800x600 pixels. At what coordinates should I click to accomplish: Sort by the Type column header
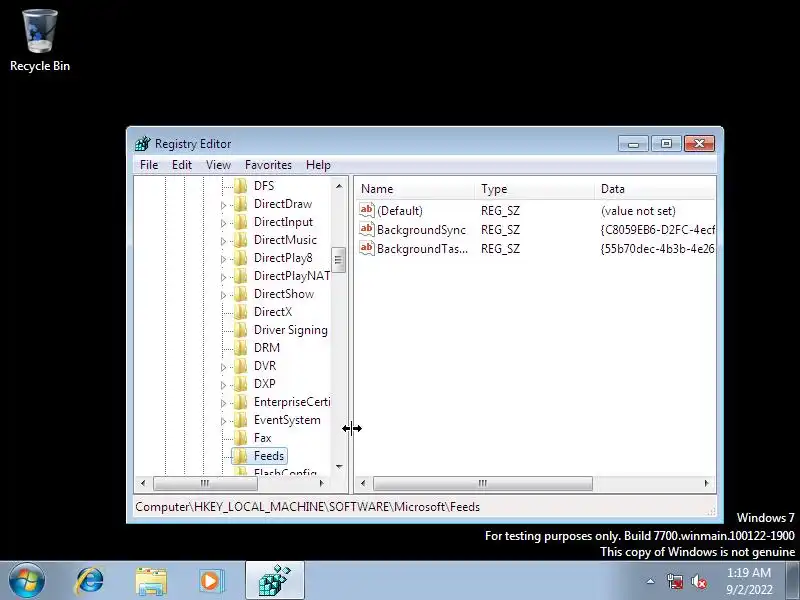[535, 189]
